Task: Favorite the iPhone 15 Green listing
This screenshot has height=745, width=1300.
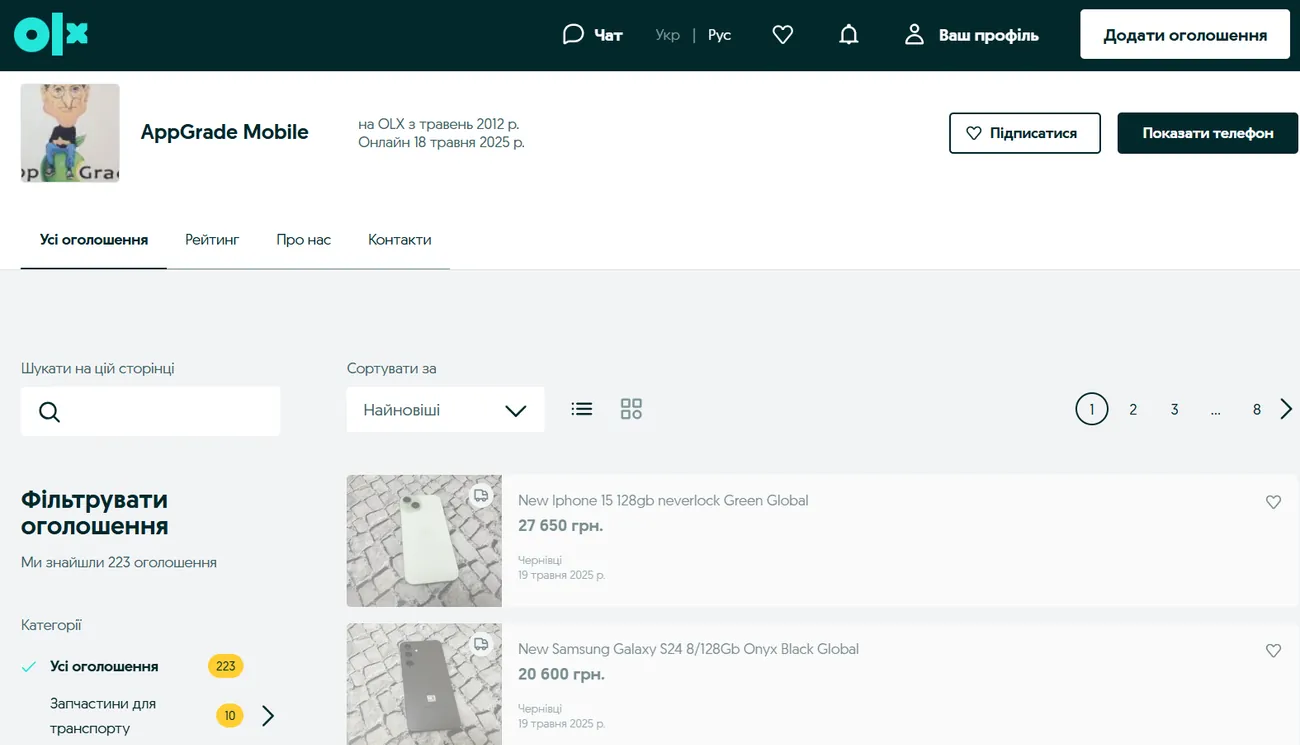Action: [1273, 502]
